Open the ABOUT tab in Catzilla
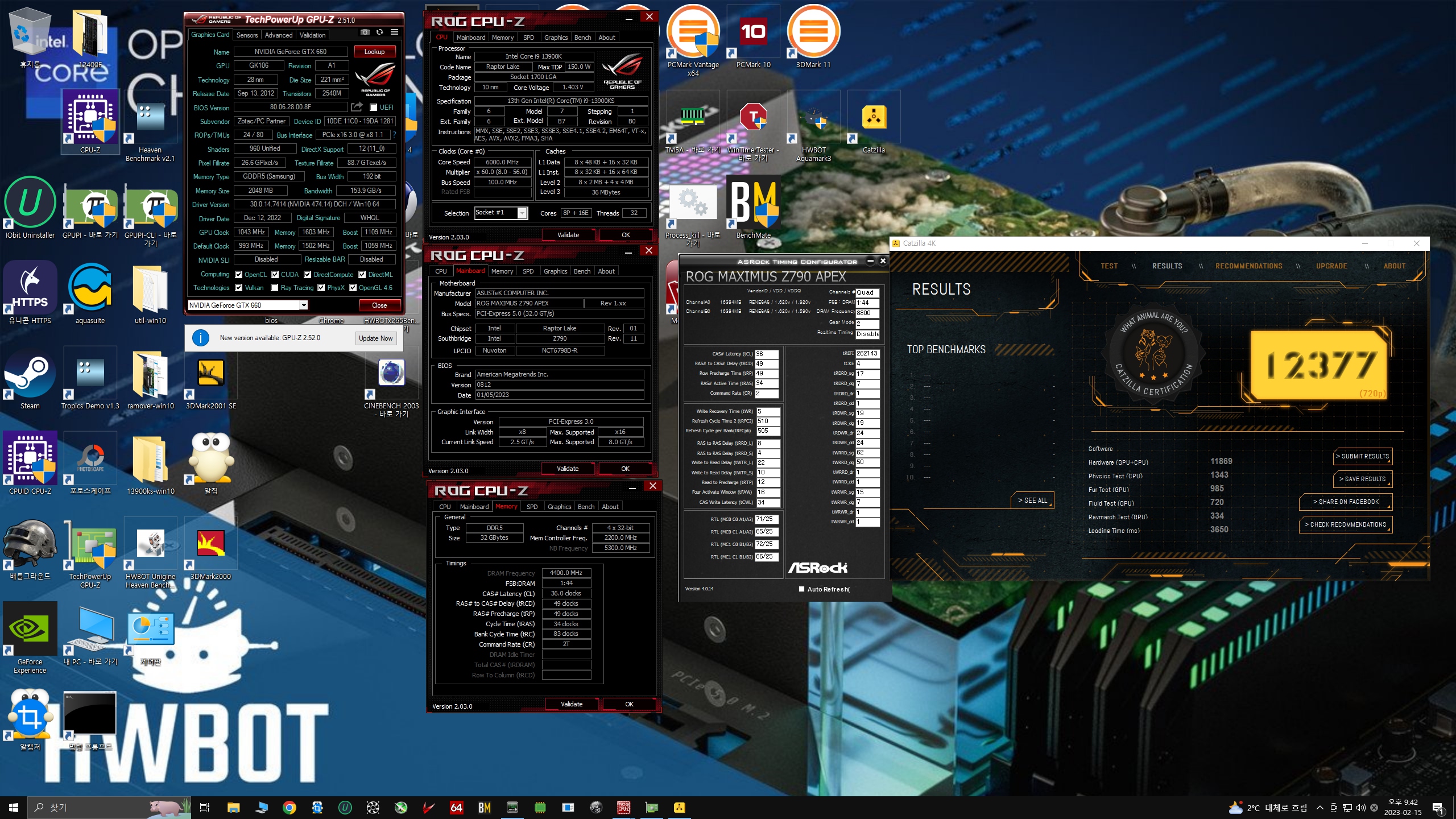The image size is (1456, 819). 1395,266
